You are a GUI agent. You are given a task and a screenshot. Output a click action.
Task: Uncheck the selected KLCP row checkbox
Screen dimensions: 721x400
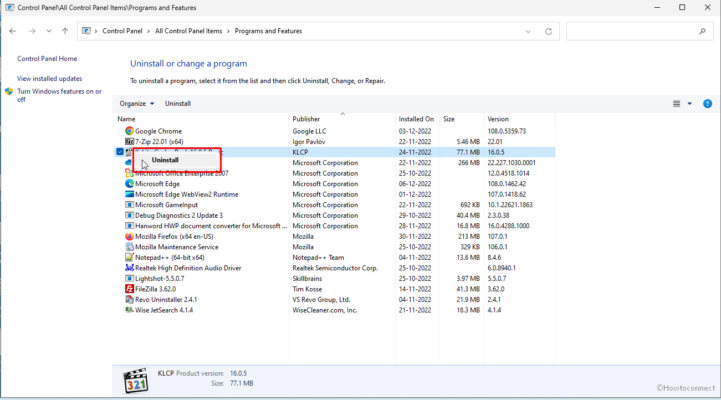(x=120, y=152)
